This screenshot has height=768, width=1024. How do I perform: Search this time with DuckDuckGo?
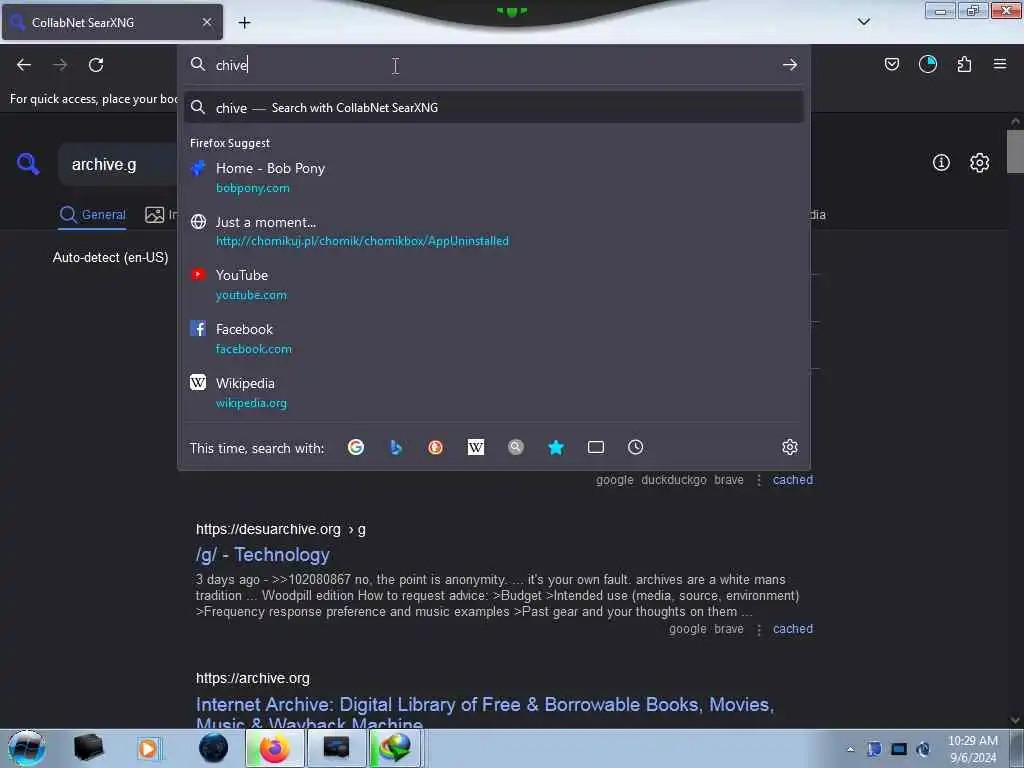(x=436, y=447)
